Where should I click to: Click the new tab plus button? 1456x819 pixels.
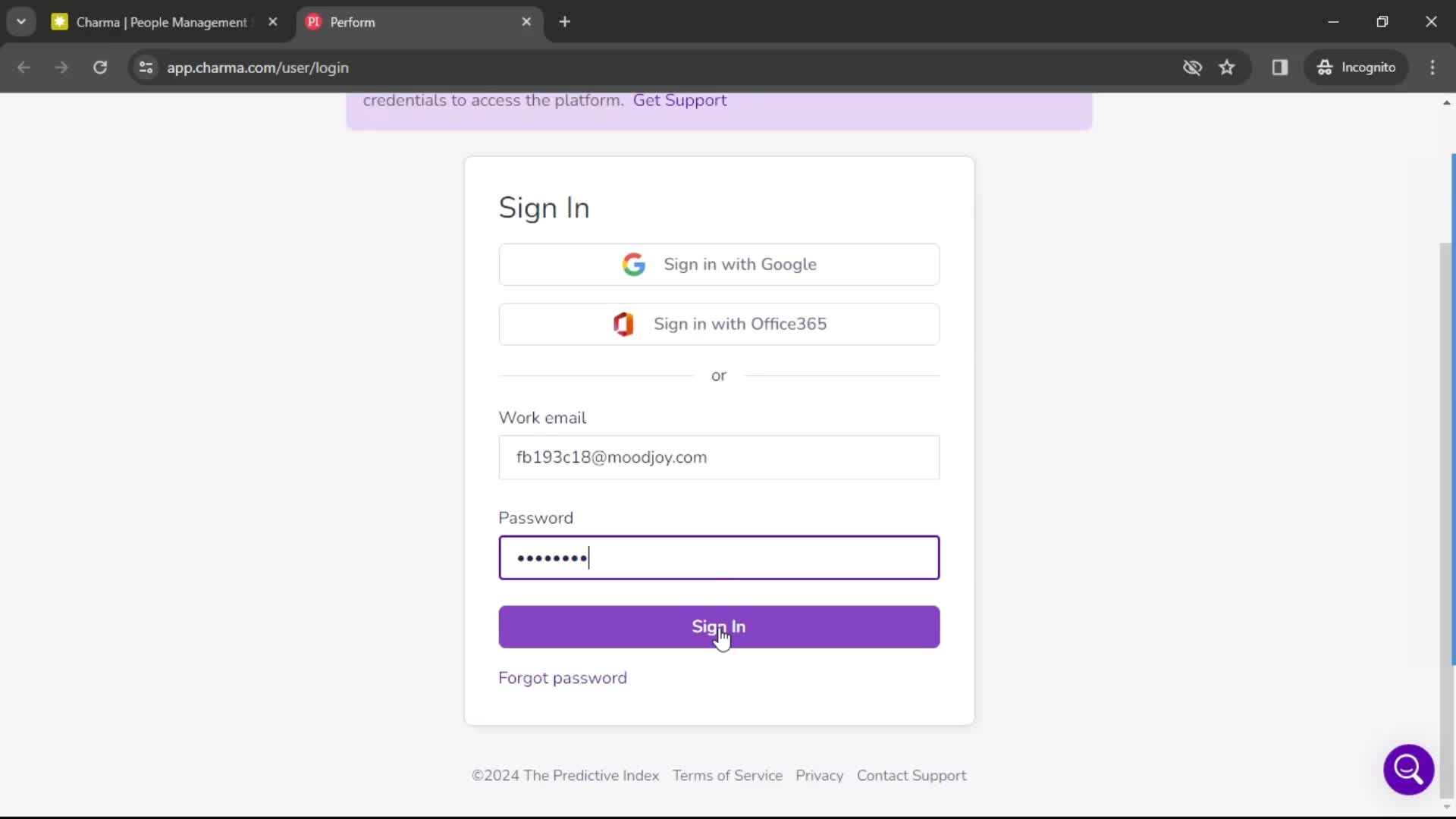click(565, 22)
